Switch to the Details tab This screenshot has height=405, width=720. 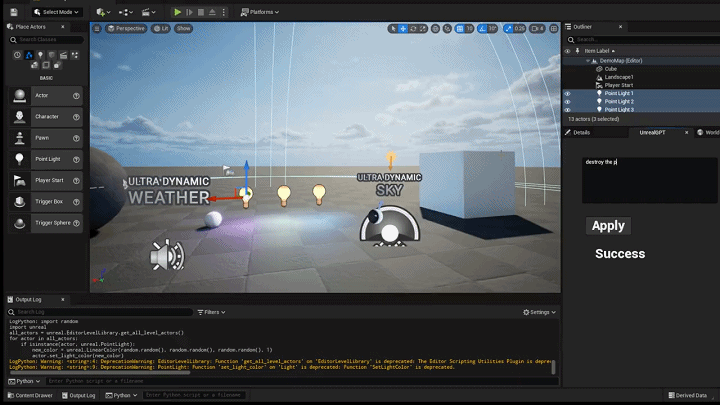(581, 132)
